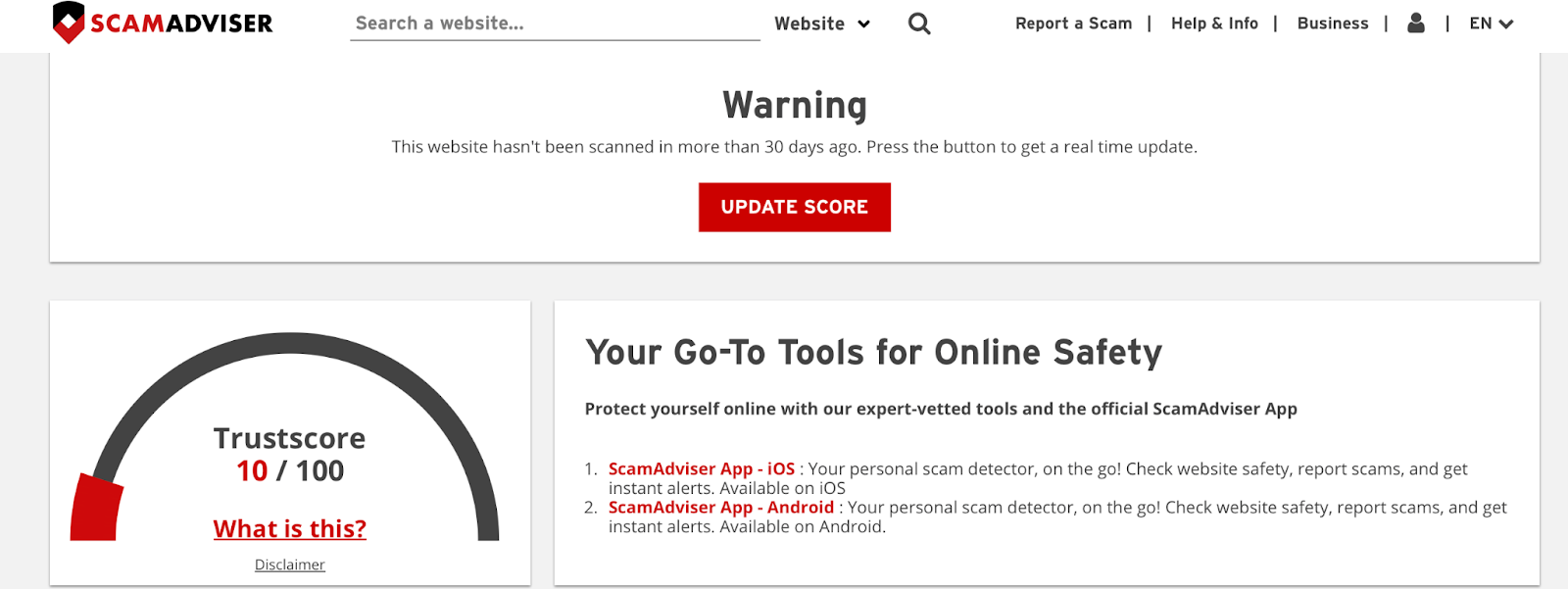Expand the Website search type dropdown
1568x589 pixels.
pos(821,24)
